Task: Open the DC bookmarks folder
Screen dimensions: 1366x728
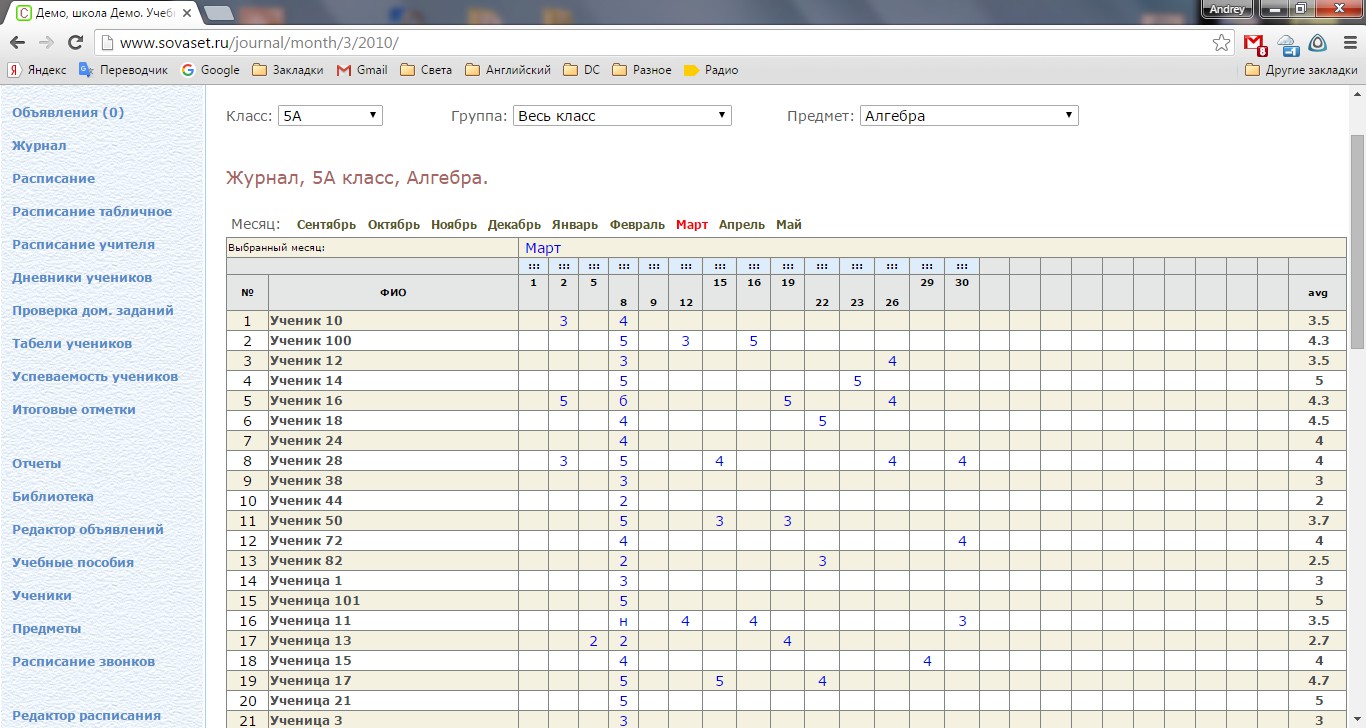Action: point(582,70)
